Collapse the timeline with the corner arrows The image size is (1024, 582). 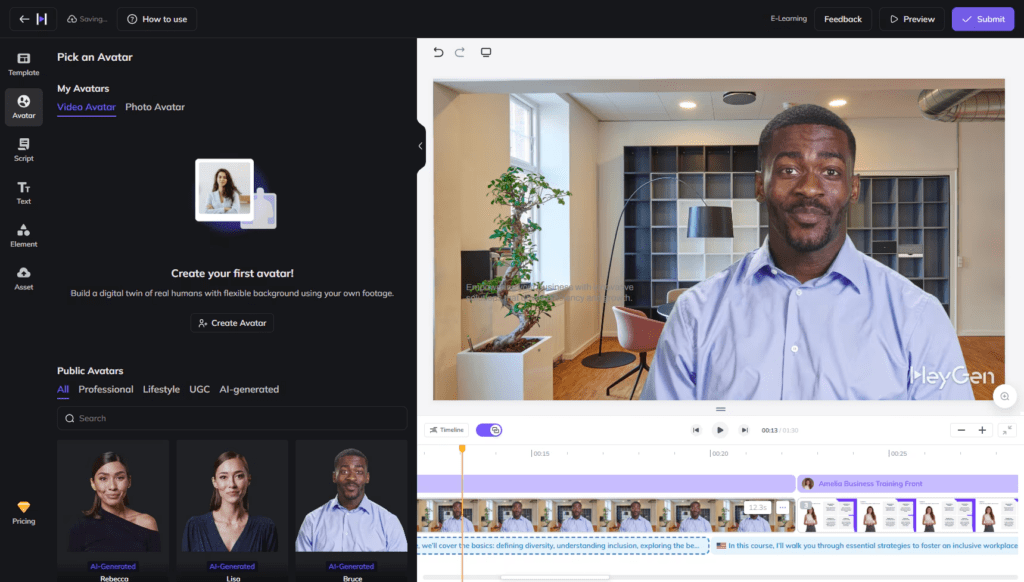(x=1006, y=430)
